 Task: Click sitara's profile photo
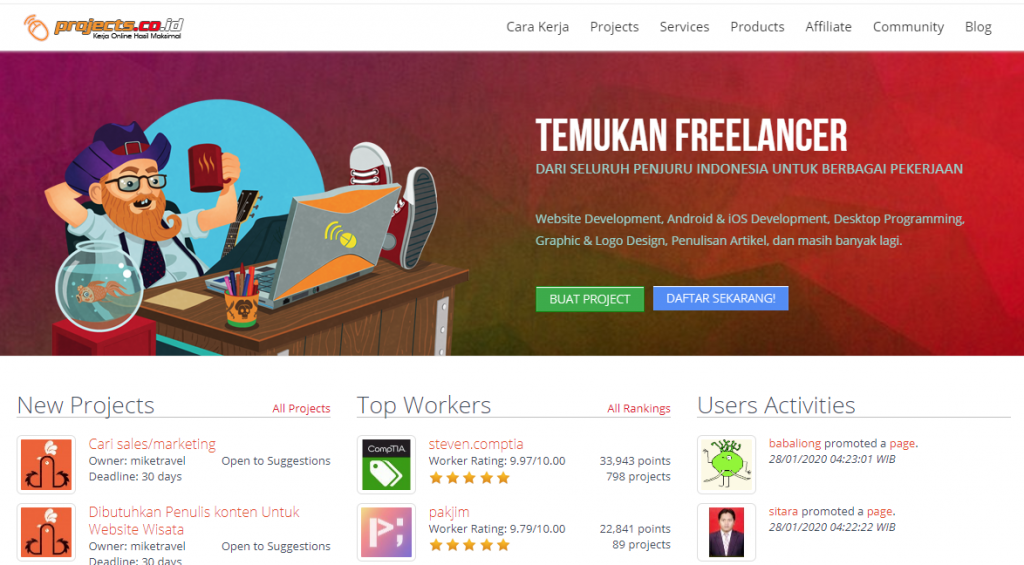[726, 532]
